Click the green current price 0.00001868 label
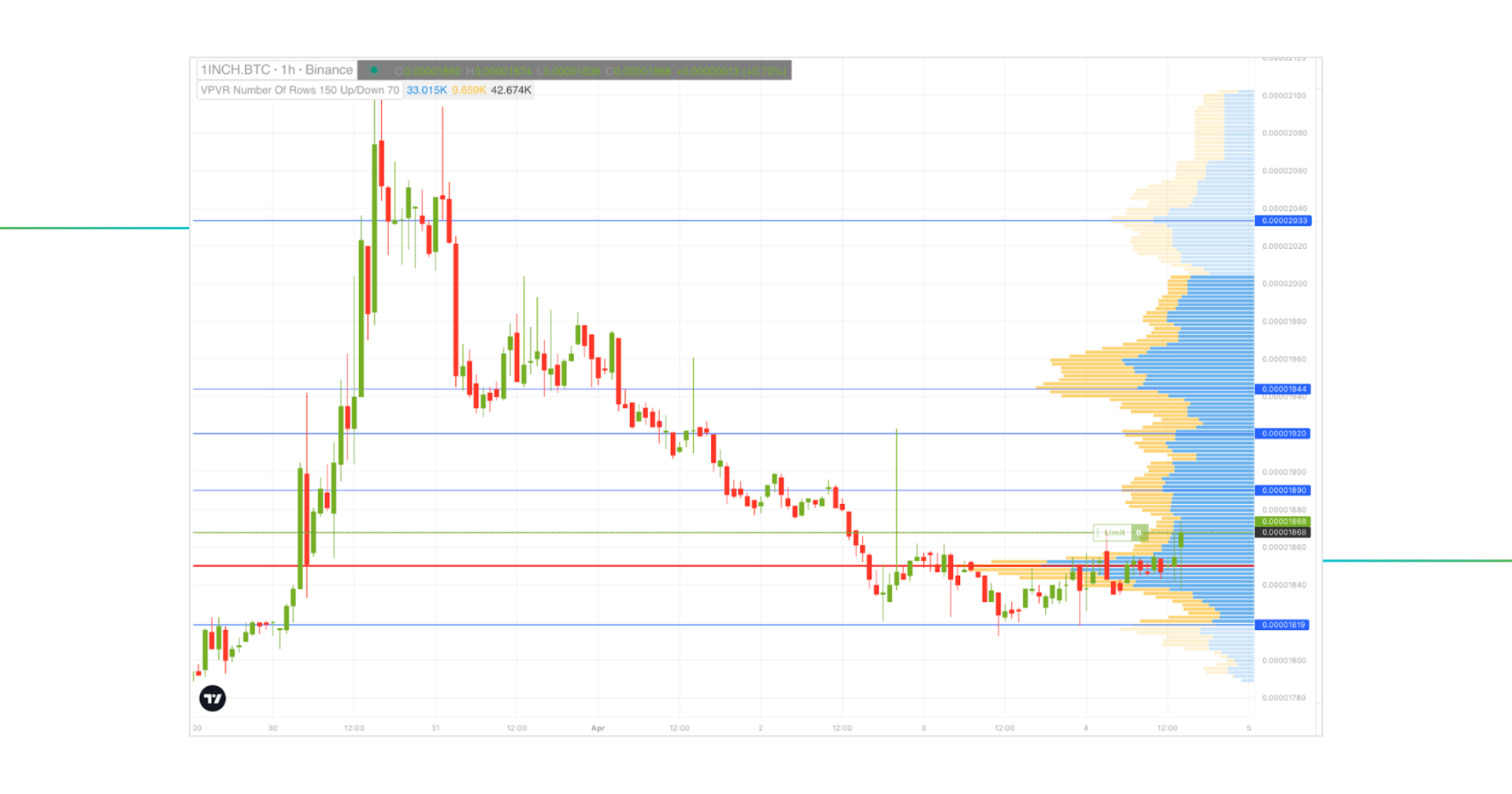 coord(1284,521)
